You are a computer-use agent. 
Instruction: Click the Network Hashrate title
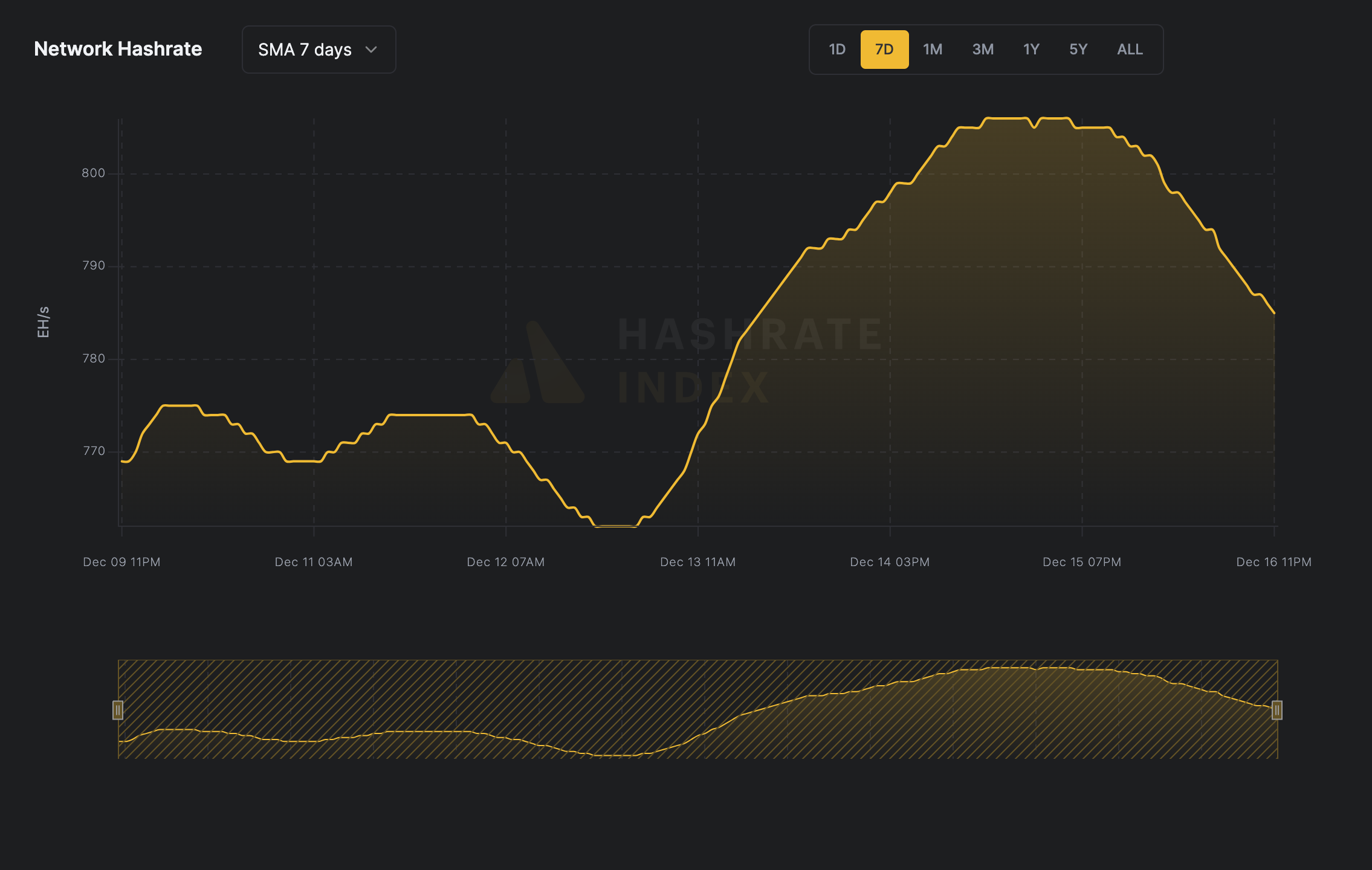tap(118, 49)
